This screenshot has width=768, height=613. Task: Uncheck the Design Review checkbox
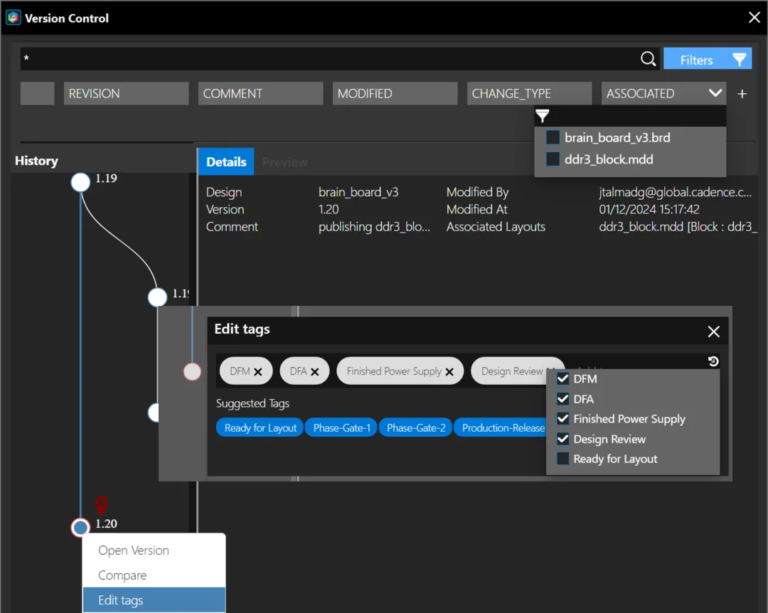click(563, 439)
